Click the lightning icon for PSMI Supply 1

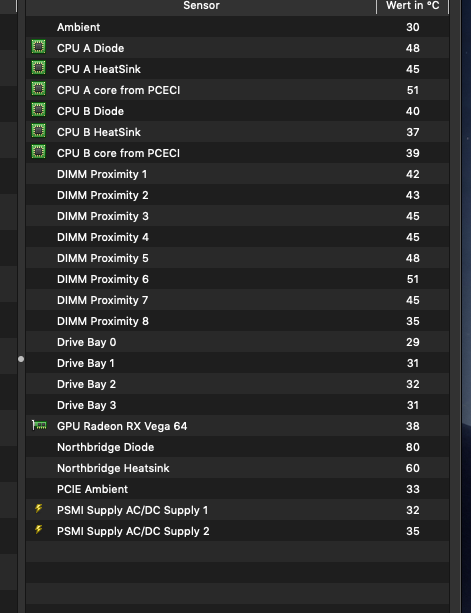pyautogui.click(x=38, y=509)
